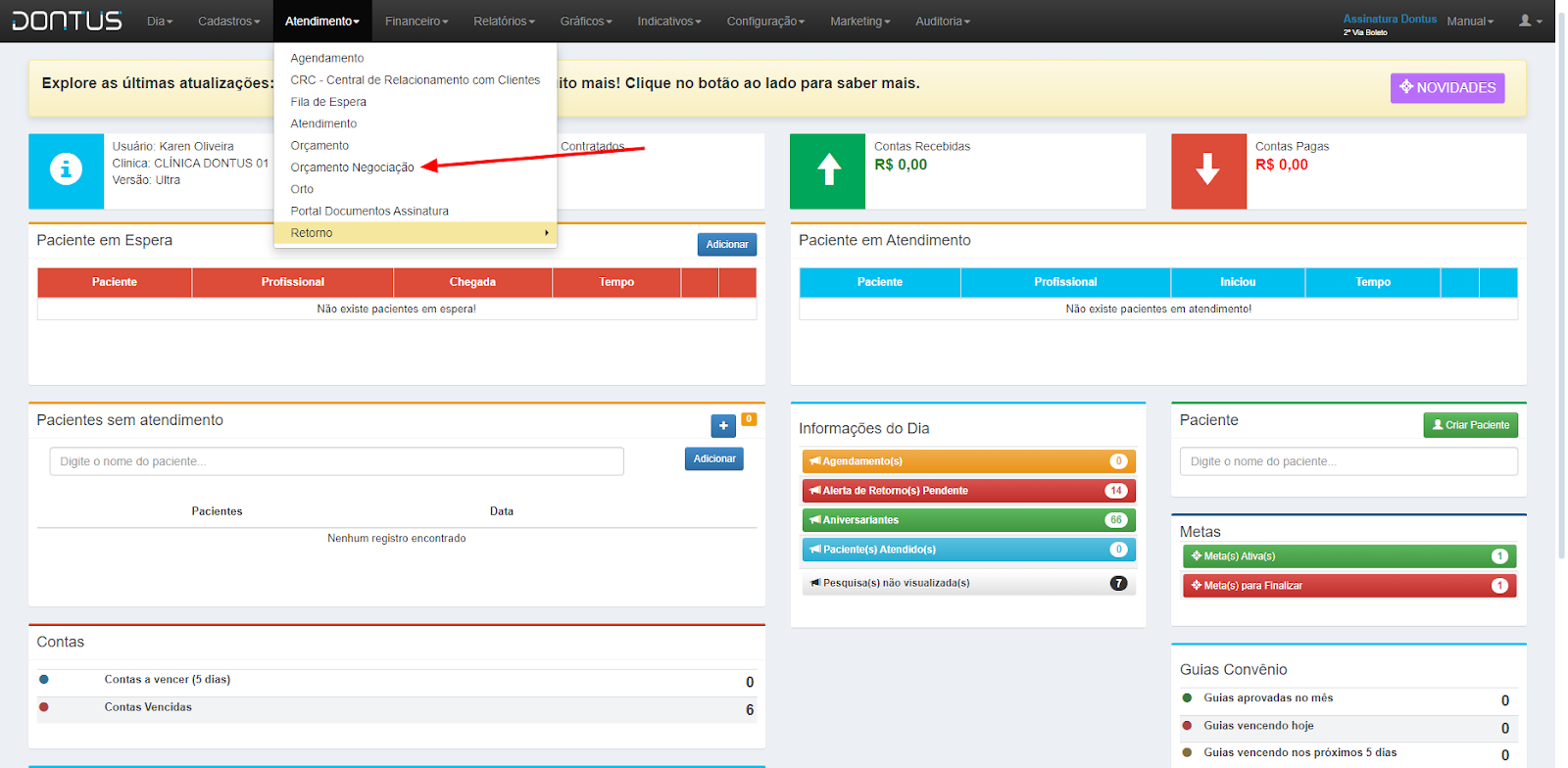This screenshot has width=1568, height=768.
Task: Choose Orçamento Negociação from the menu
Action: (416, 168)
